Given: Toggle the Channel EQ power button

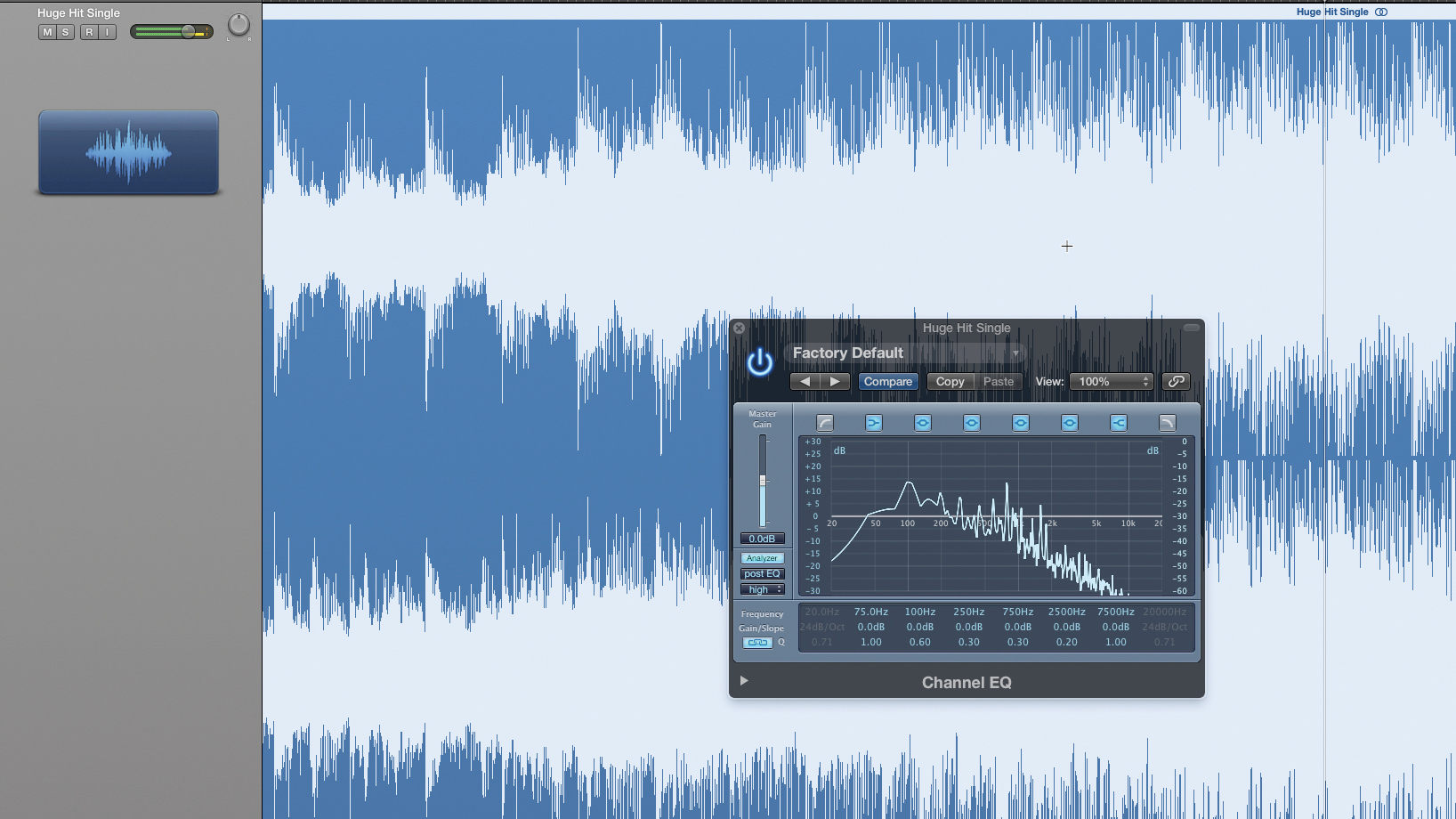Looking at the screenshot, I should [759, 362].
